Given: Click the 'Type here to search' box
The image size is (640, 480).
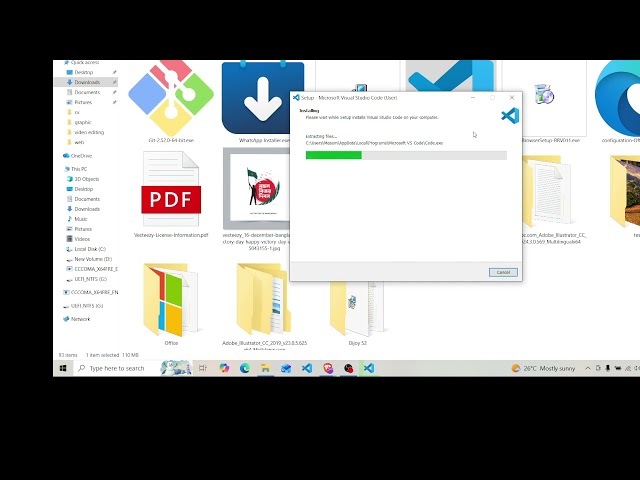Looking at the screenshot, I should click(x=117, y=368).
